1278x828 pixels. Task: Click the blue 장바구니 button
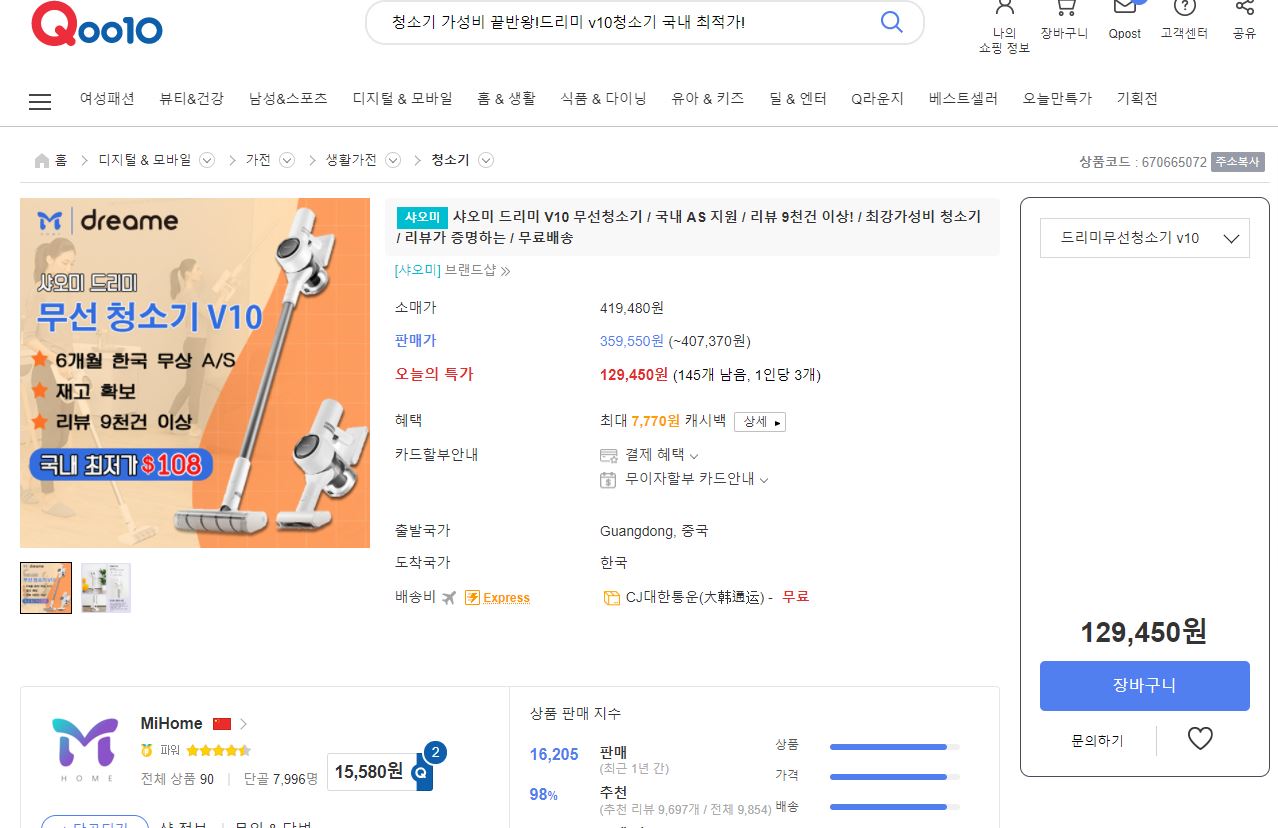click(1145, 686)
